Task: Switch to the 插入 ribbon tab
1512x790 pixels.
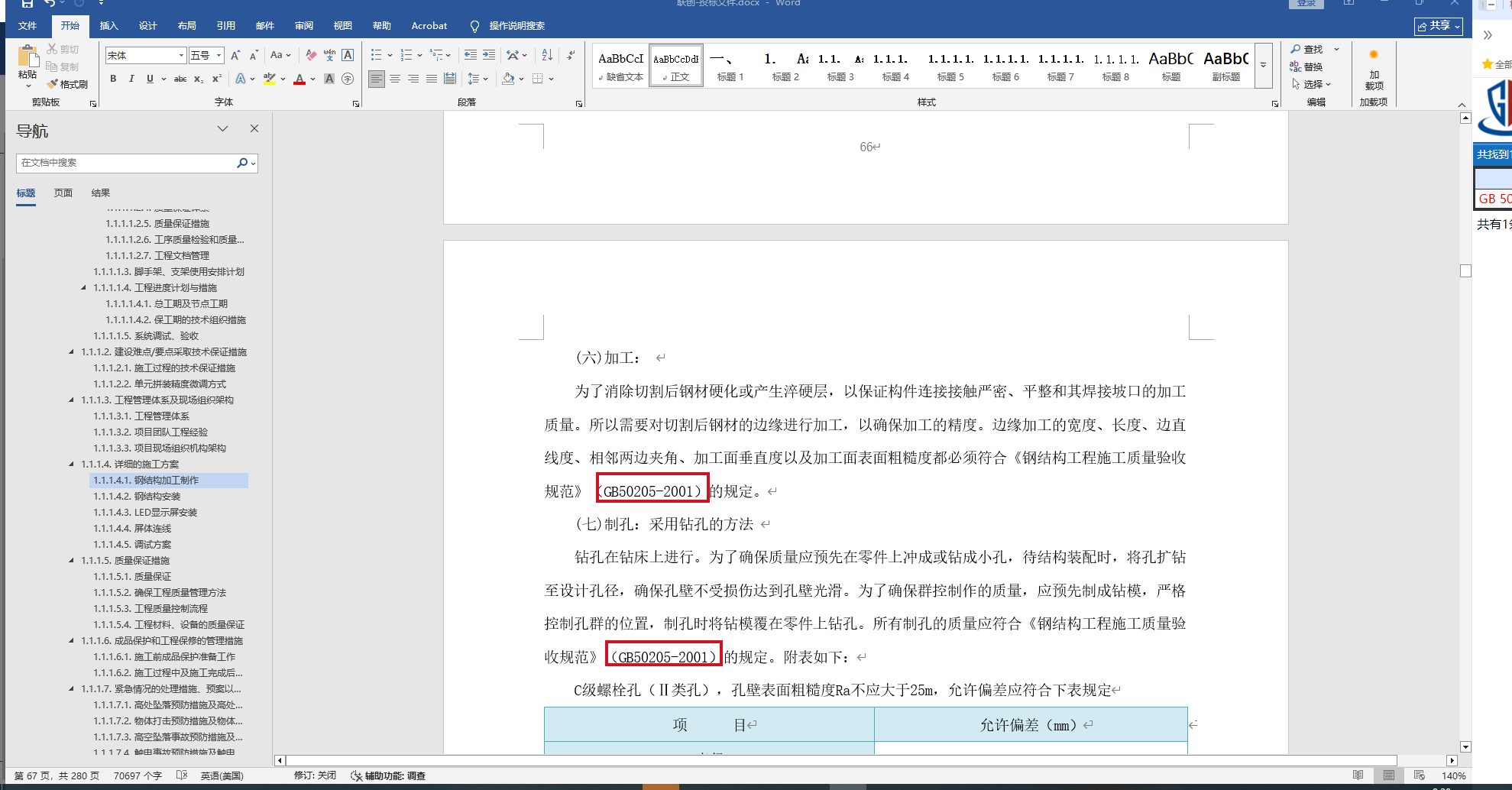Action: (109, 25)
